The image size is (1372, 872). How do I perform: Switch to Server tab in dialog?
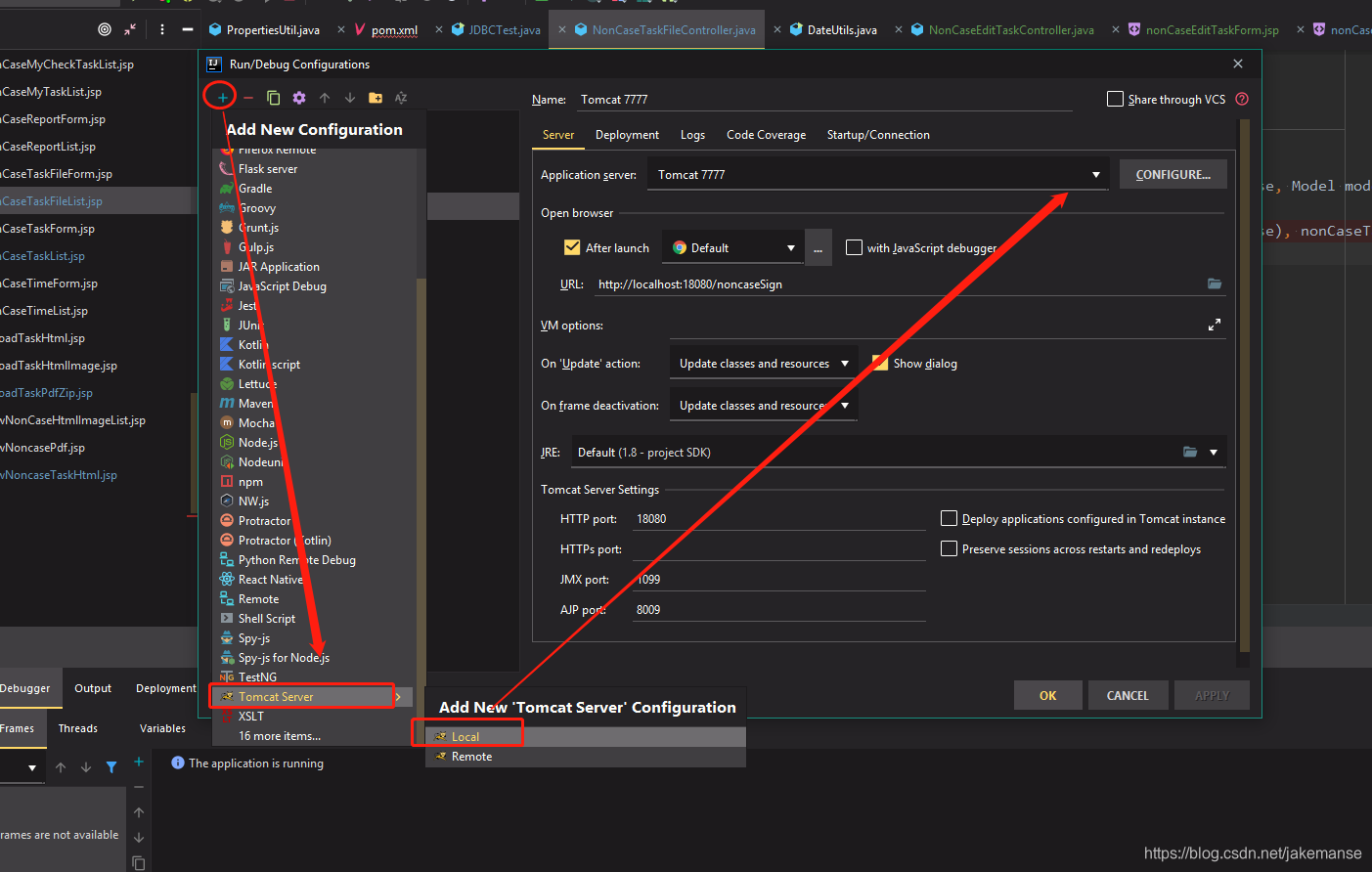[558, 135]
